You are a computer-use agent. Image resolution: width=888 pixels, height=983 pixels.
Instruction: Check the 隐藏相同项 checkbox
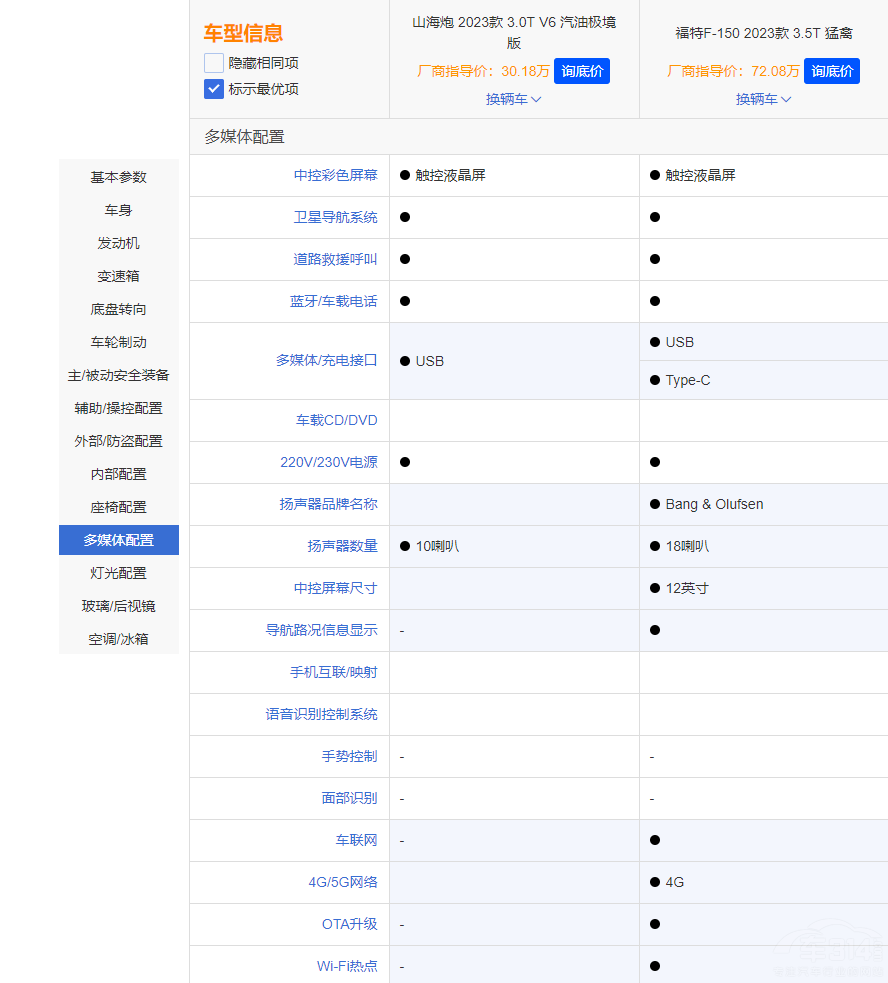pyautogui.click(x=214, y=63)
